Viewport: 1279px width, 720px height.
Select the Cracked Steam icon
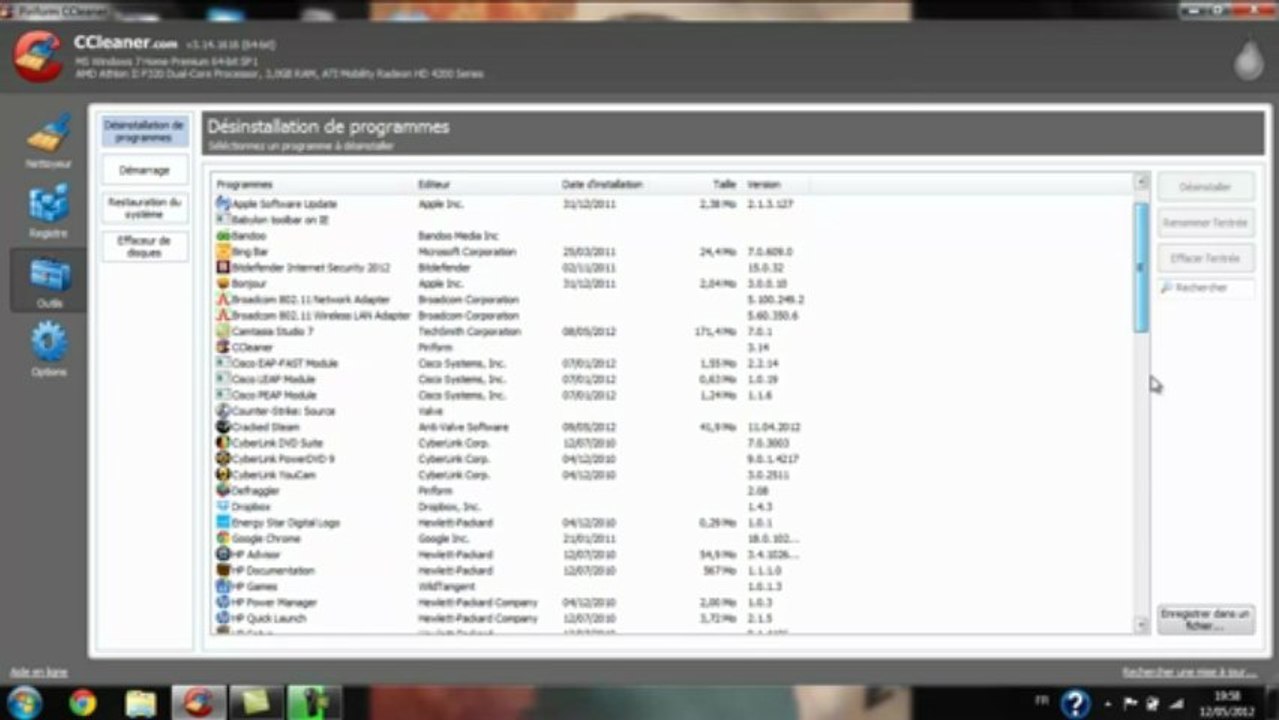click(x=223, y=427)
